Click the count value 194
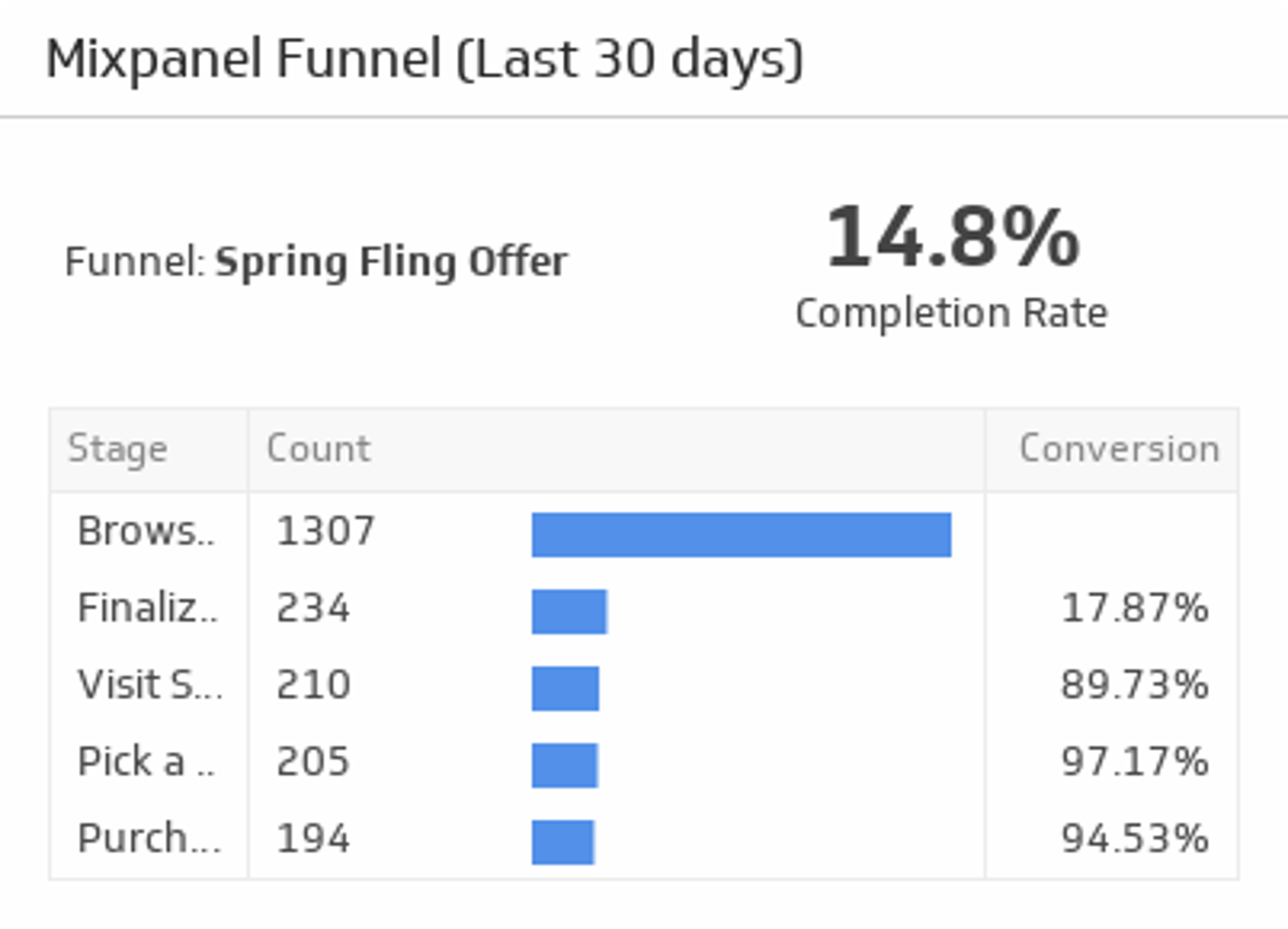This screenshot has height=929, width=1288. pos(313,839)
